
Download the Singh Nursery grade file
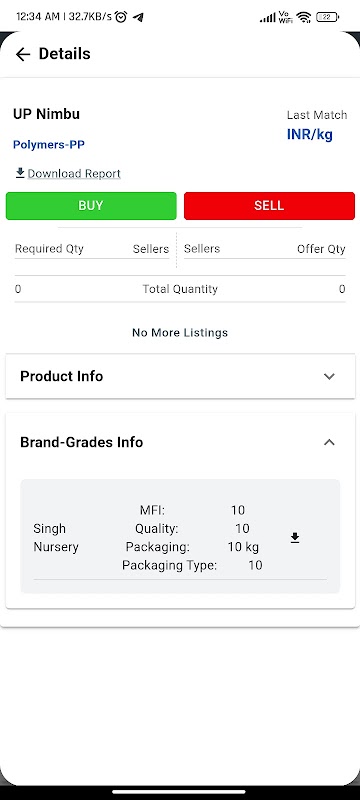(x=295, y=538)
